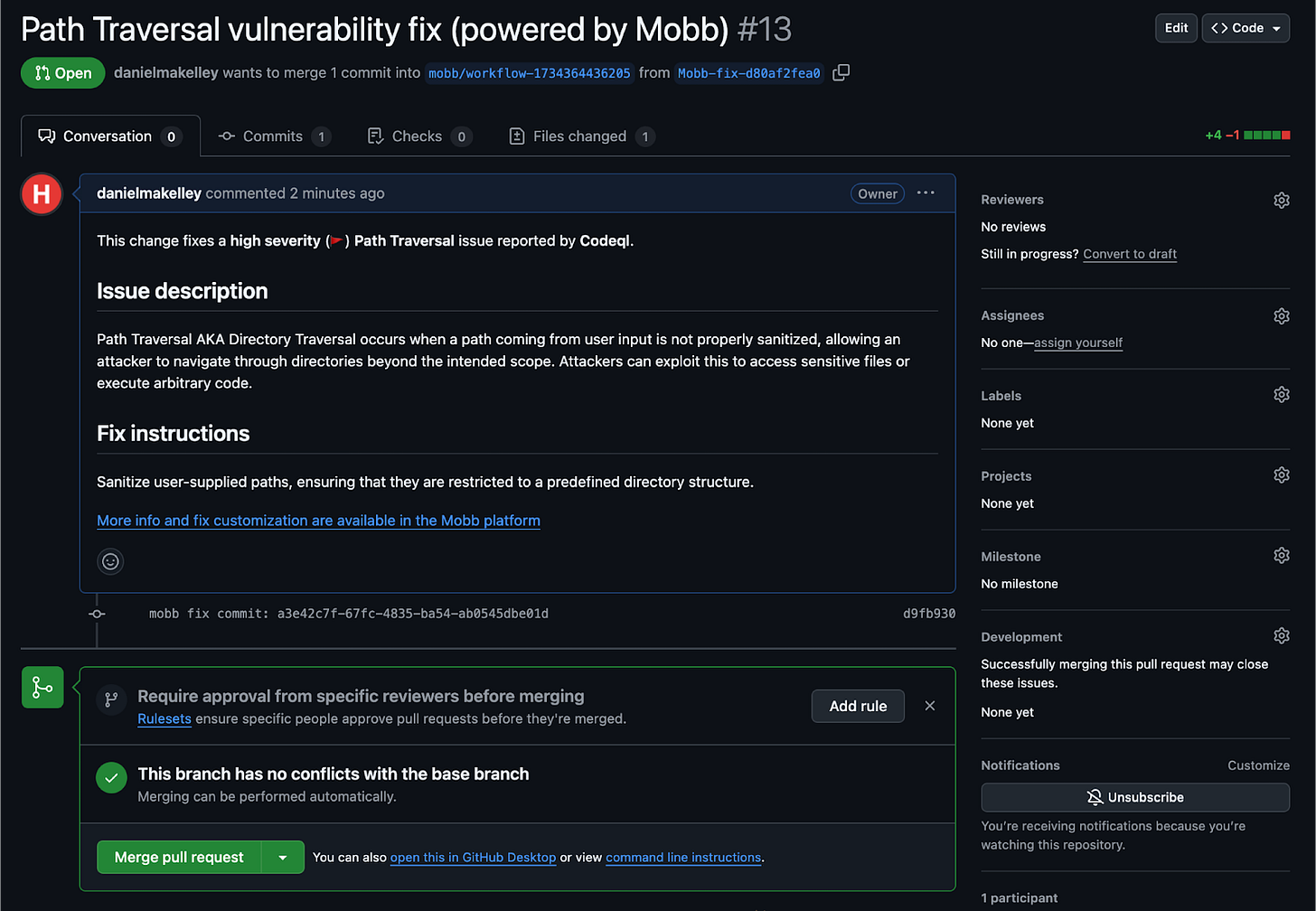This screenshot has height=911, width=1316.
Task: Click the pull request number #13
Action: tap(765, 30)
